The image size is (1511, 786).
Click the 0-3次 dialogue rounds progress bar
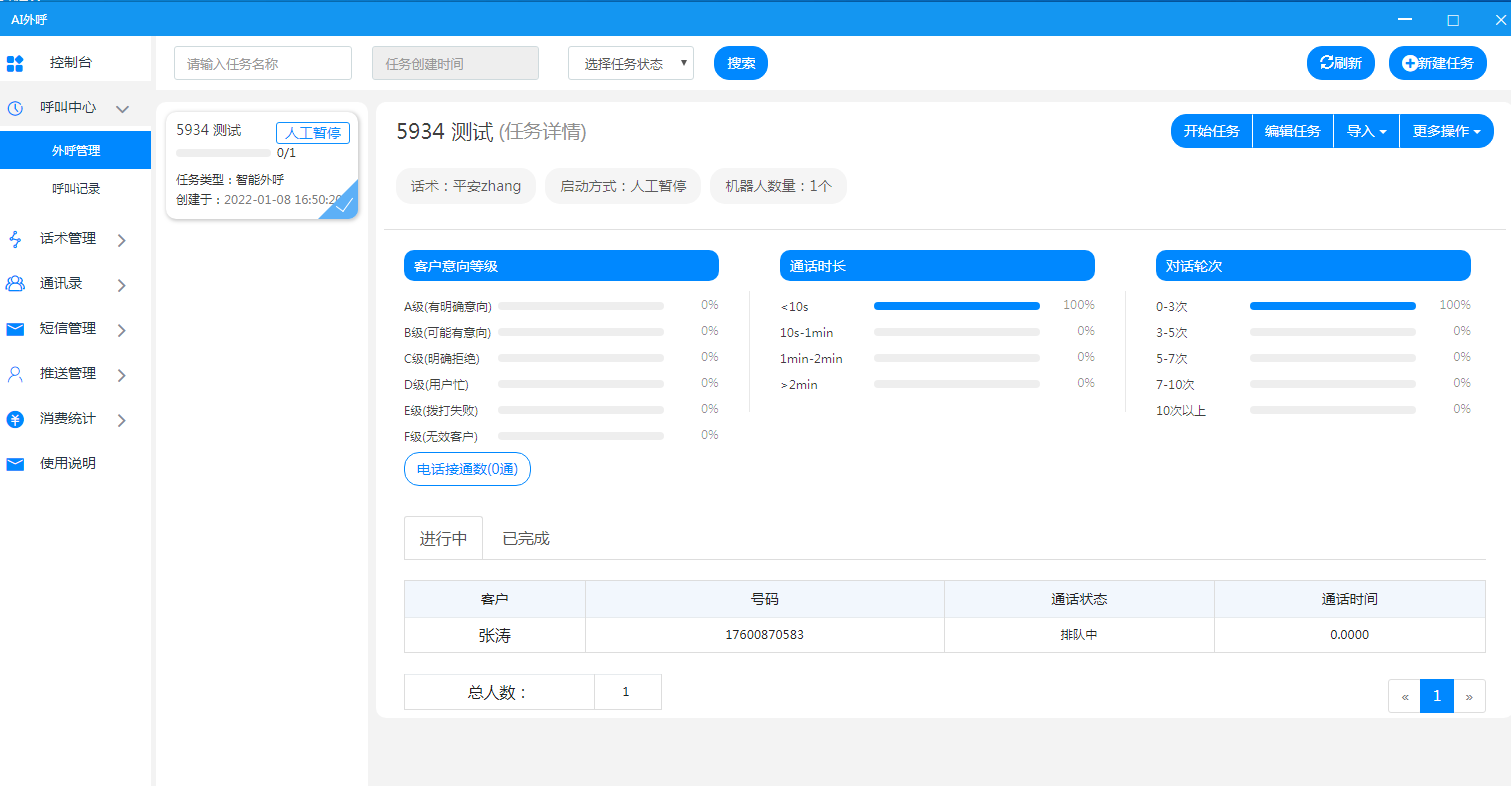coord(1333,306)
